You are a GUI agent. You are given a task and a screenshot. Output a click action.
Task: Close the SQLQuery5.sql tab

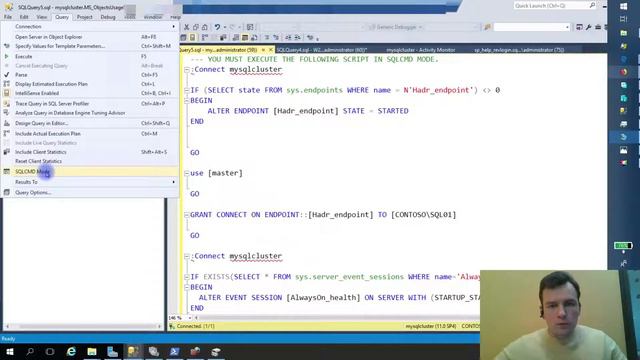(x=271, y=50)
